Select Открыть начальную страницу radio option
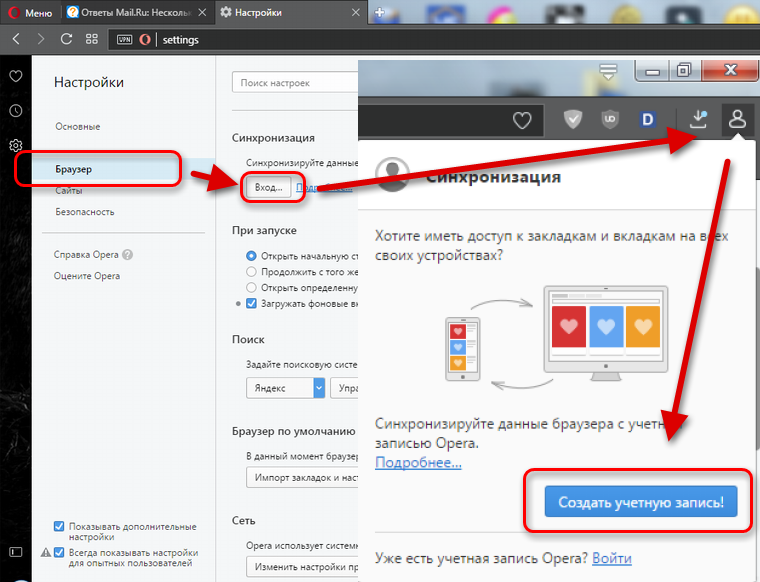This screenshot has height=582, width=760. pos(251,255)
